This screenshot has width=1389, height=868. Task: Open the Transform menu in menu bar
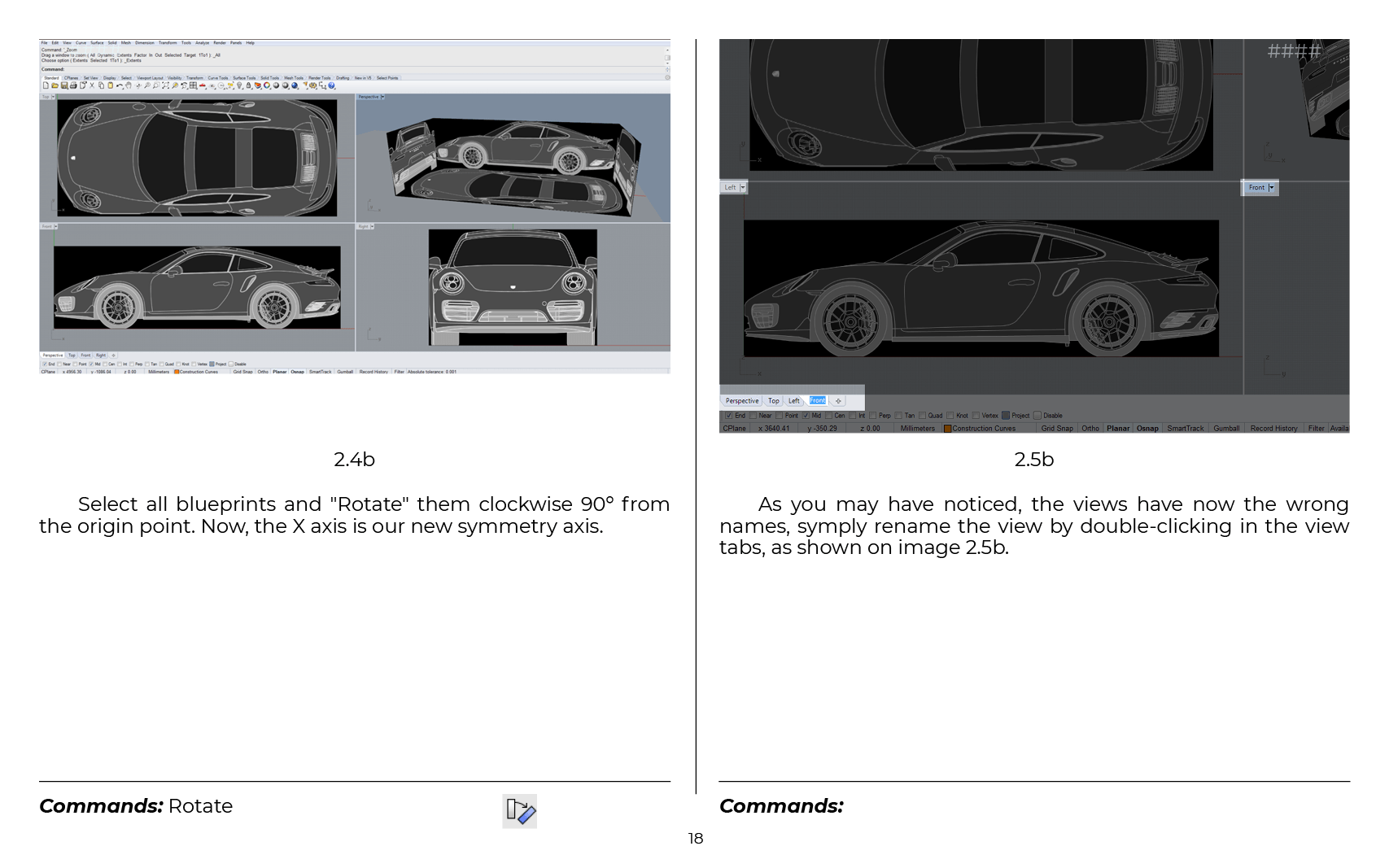(168, 43)
